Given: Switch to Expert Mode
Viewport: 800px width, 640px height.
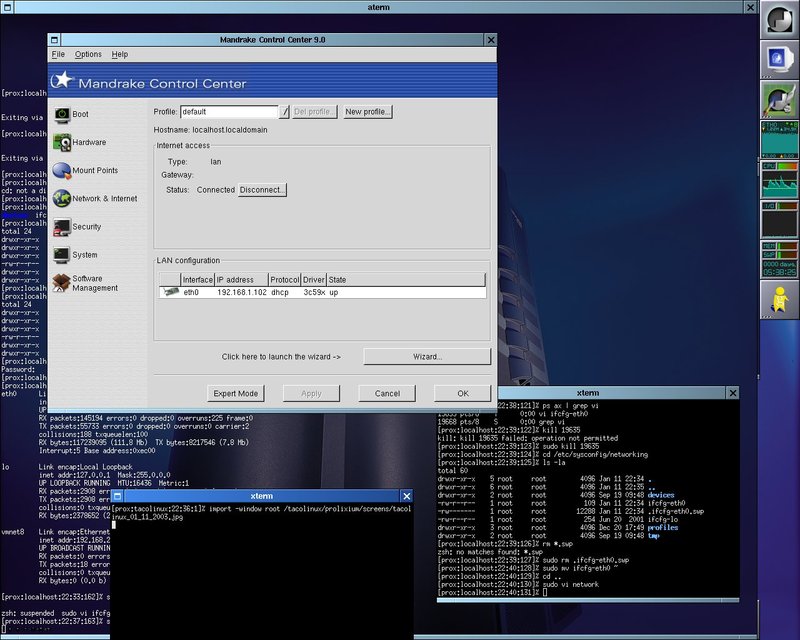Looking at the screenshot, I should tap(236, 393).
